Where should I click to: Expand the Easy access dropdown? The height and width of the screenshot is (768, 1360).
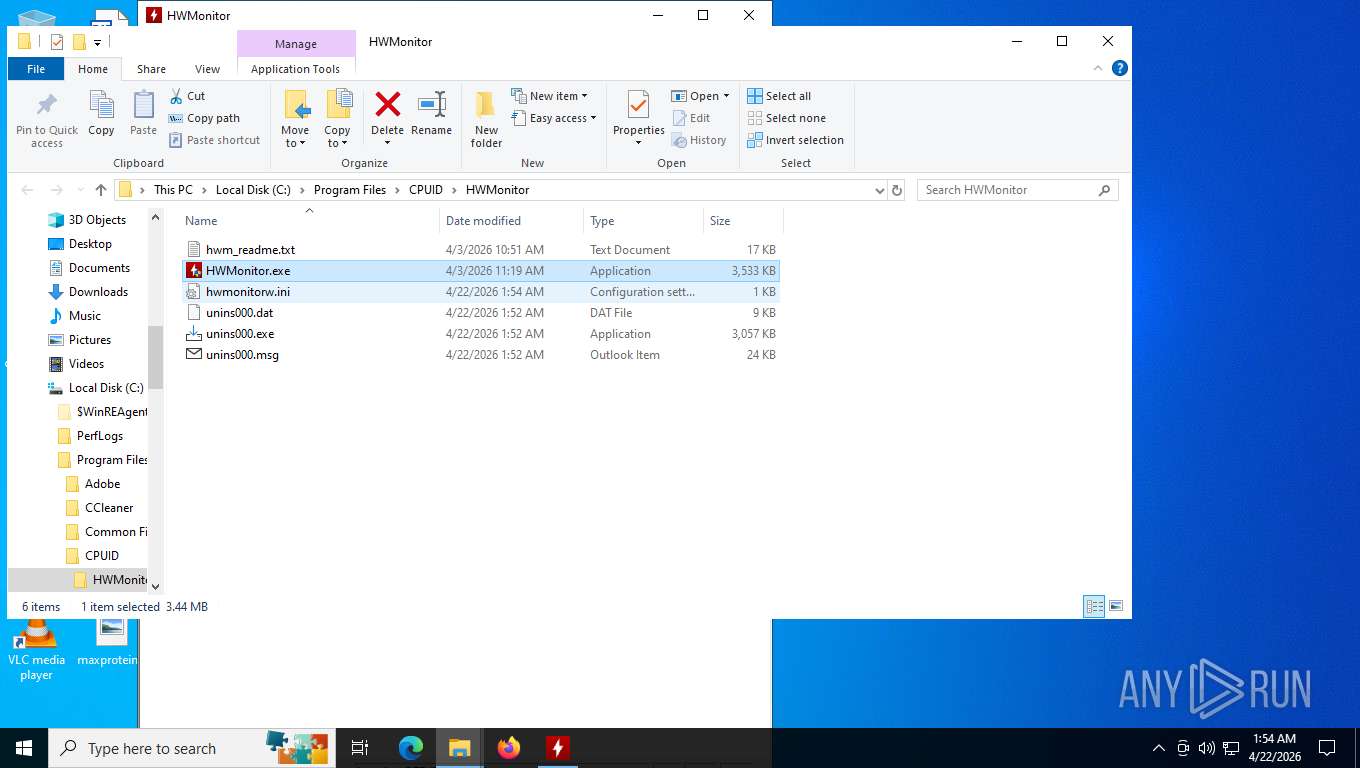point(553,118)
